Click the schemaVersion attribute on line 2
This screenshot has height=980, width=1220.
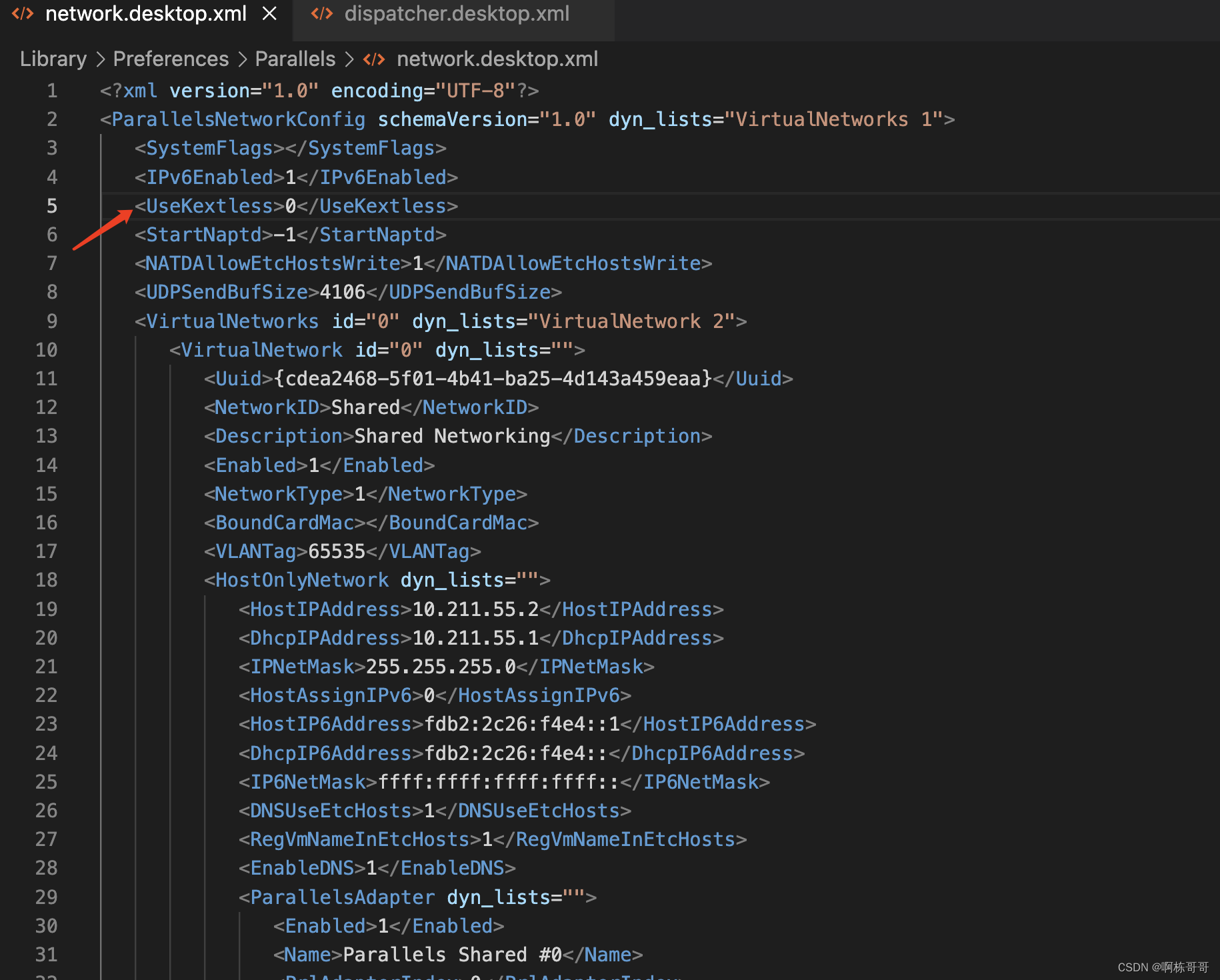point(452,119)
